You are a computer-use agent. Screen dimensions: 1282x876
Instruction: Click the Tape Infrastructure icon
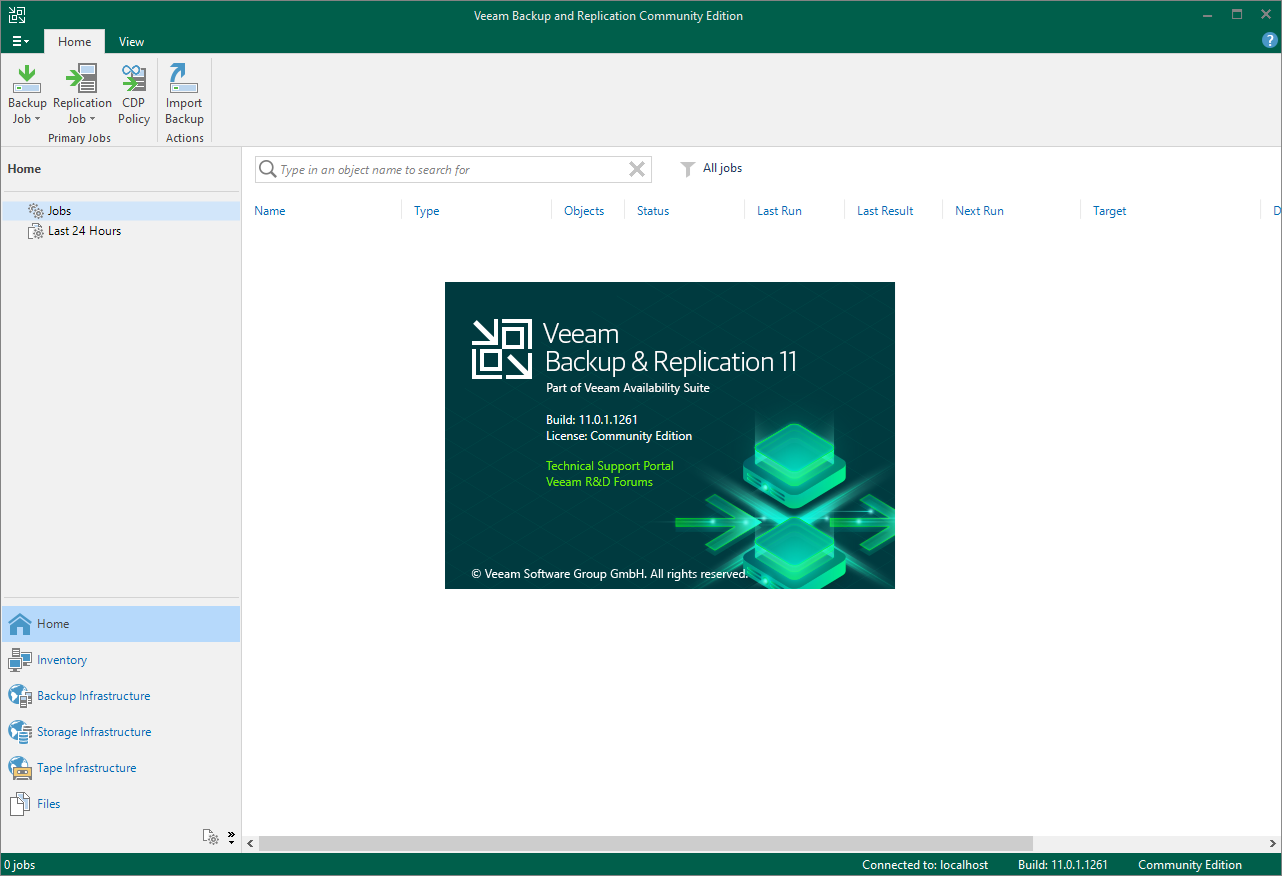click(20, 768)
